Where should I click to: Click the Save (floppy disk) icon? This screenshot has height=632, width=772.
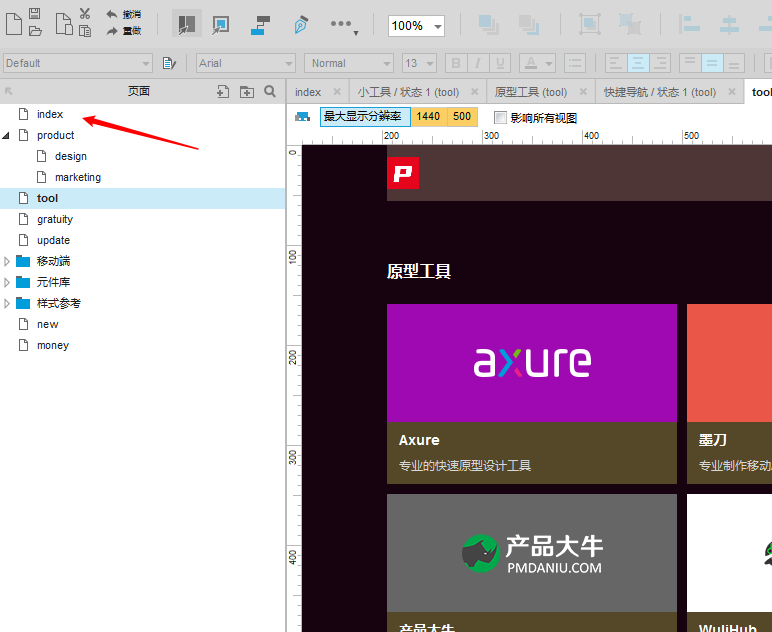tap(34, 13)
